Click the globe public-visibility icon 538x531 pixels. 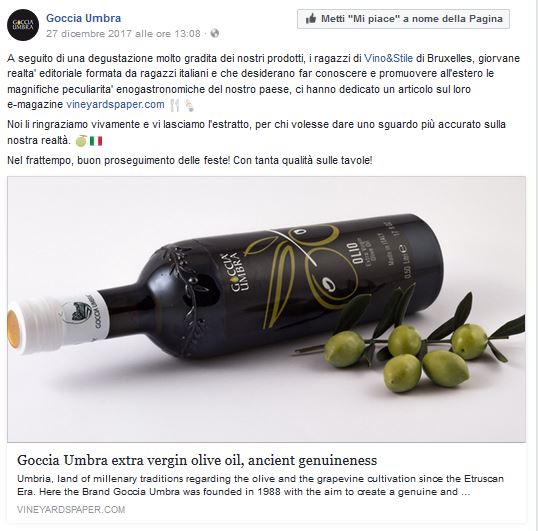click(x=215, y=33)
